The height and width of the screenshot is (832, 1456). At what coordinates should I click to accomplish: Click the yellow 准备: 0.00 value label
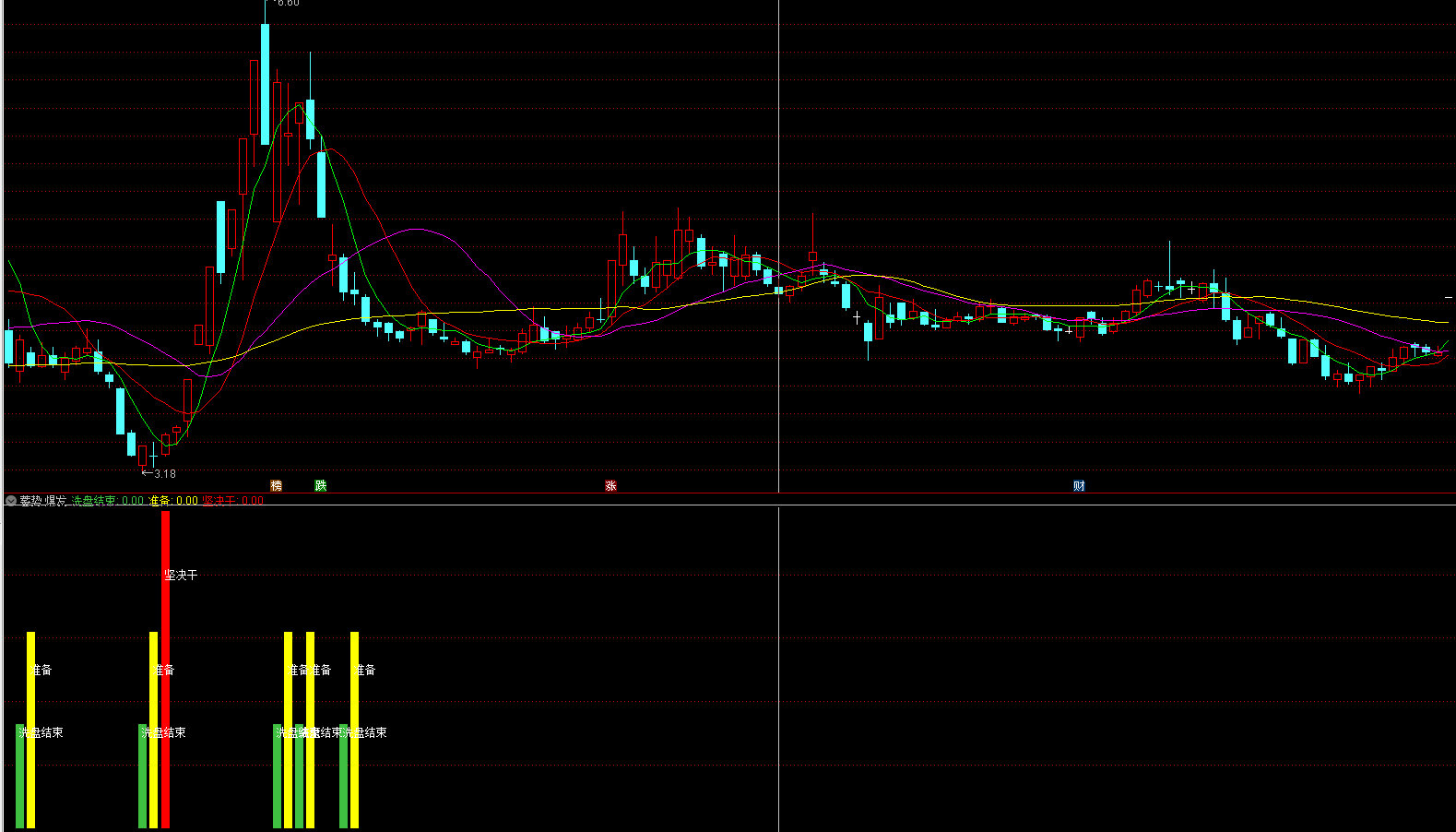click(173, 501)
